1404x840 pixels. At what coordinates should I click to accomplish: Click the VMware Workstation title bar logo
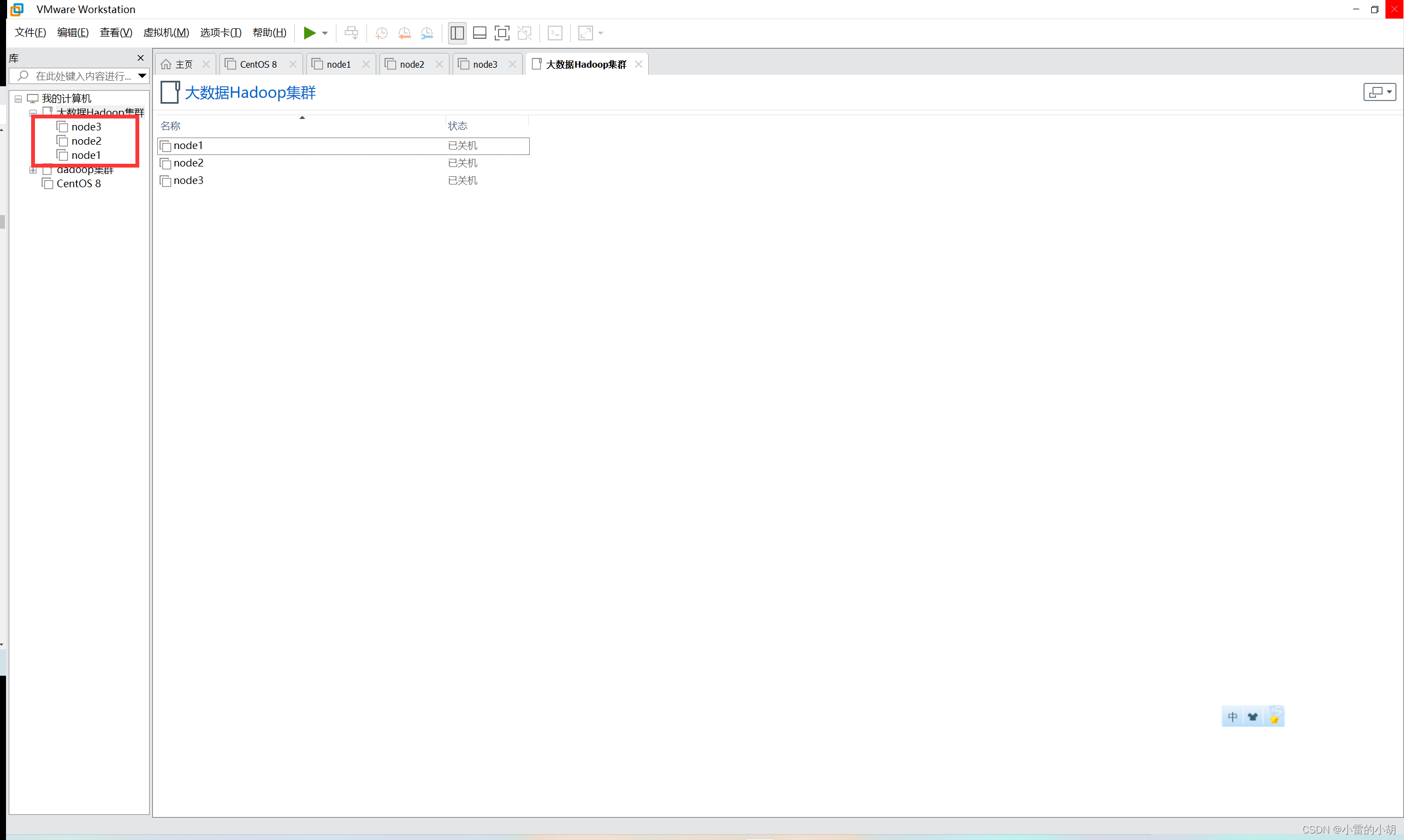[x=17, y=9]
